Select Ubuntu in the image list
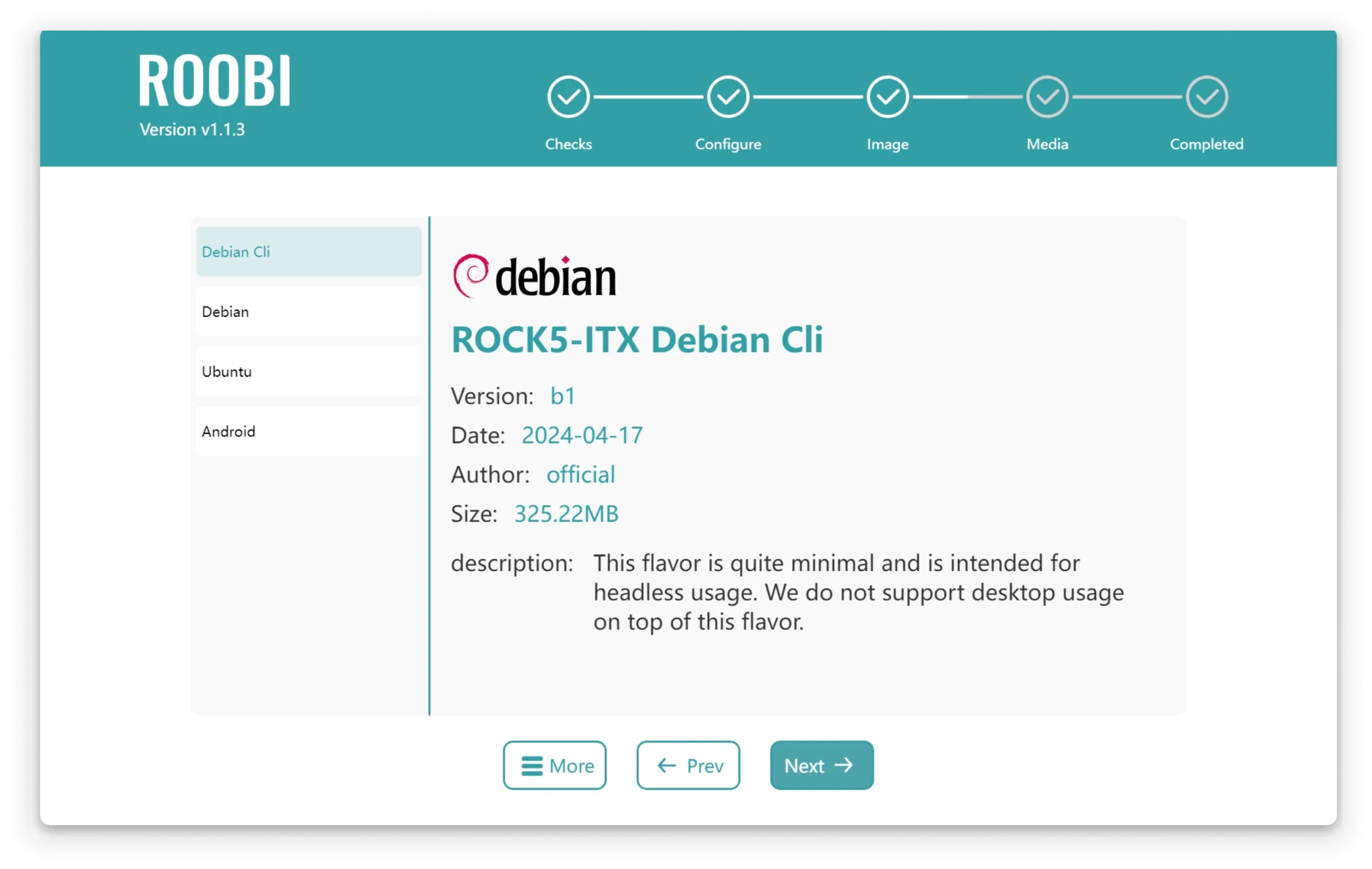 pos(309,371)
